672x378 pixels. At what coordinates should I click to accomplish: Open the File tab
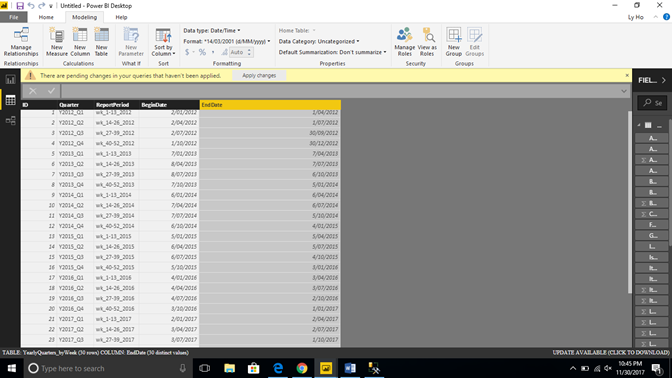point(14,17)
